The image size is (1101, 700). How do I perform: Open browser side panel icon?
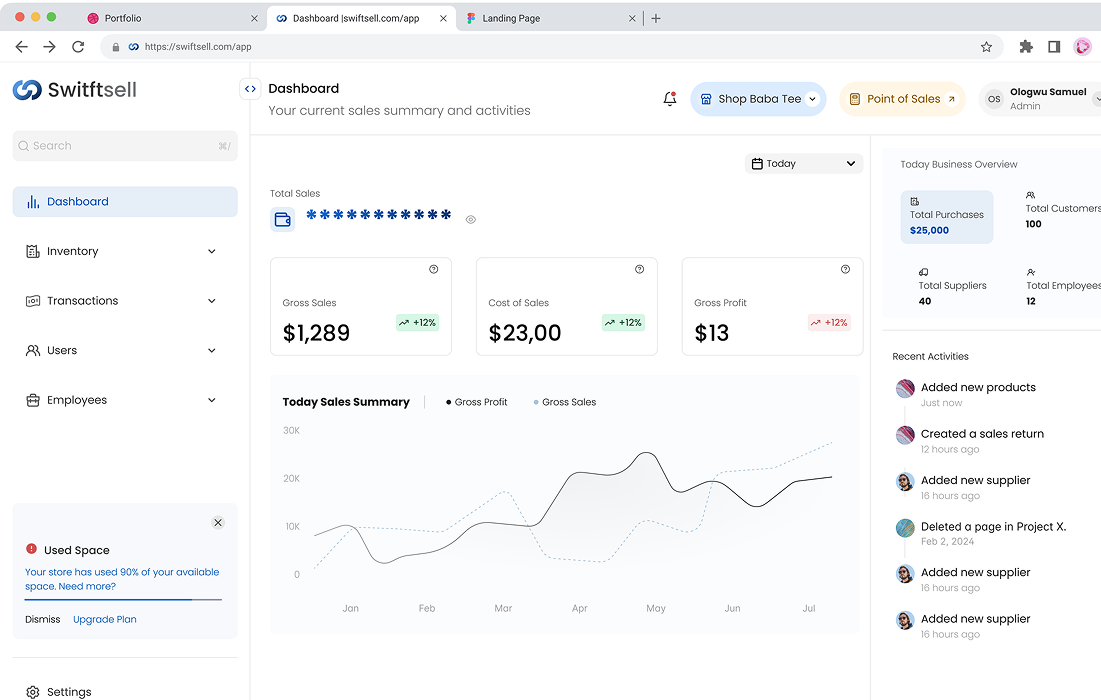[x=1054, y=47]
